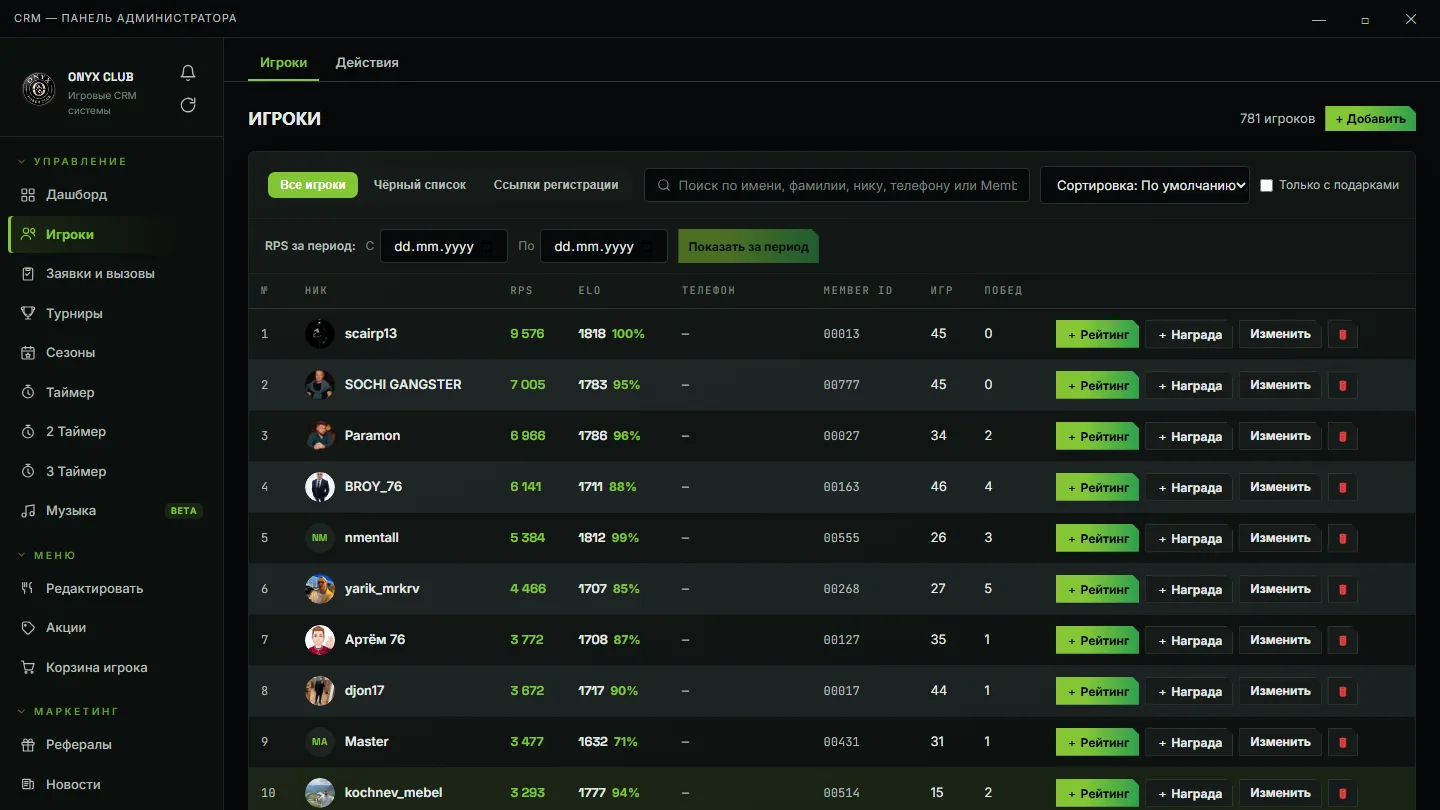Click the calendar icon next to Сезоны
Screen dimensions: 1440x810
point(28,353)
